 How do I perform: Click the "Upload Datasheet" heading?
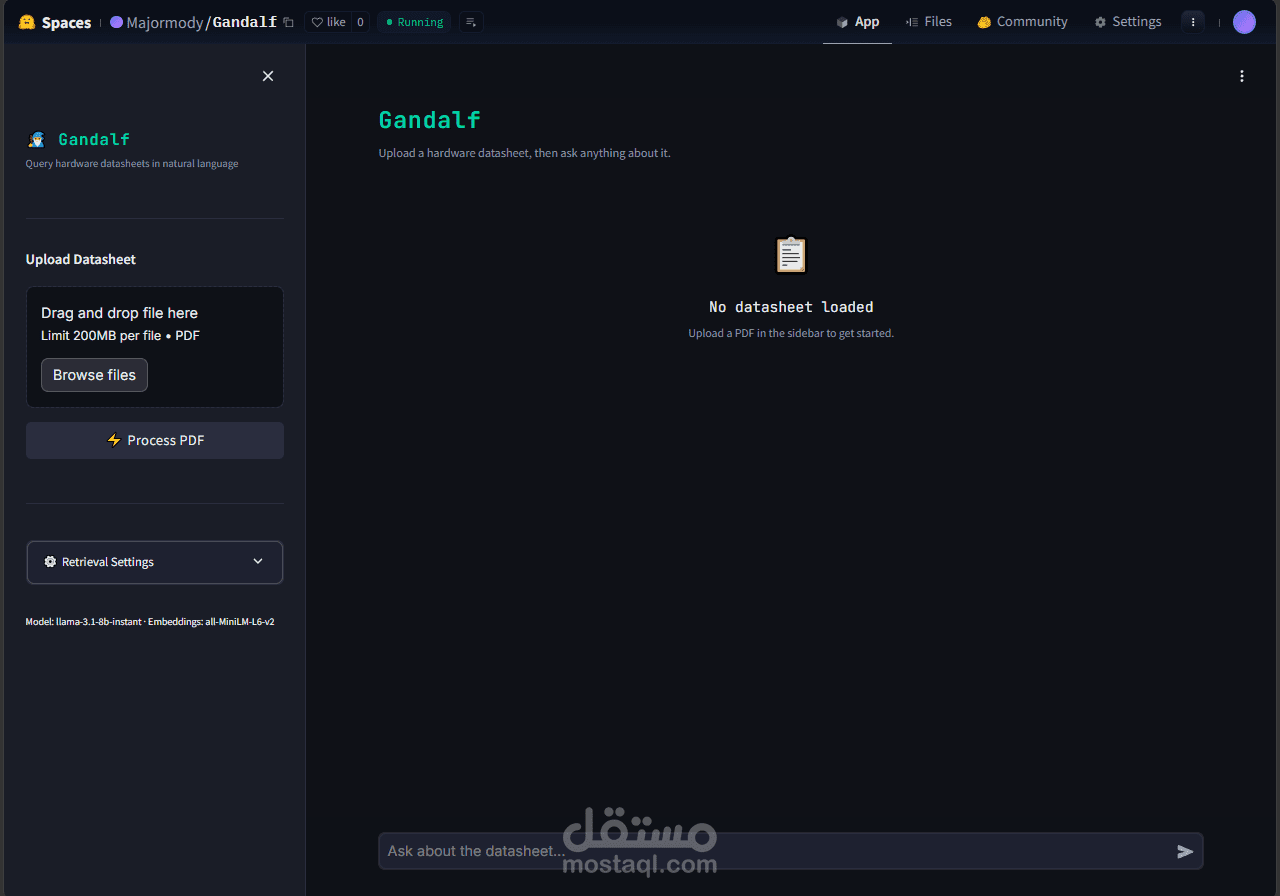[81, 259]
